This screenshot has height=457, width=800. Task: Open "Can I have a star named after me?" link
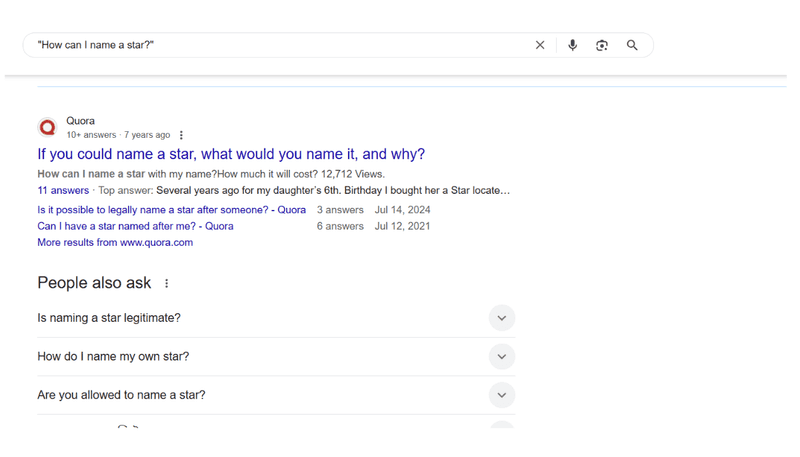(x=135, y=226)
